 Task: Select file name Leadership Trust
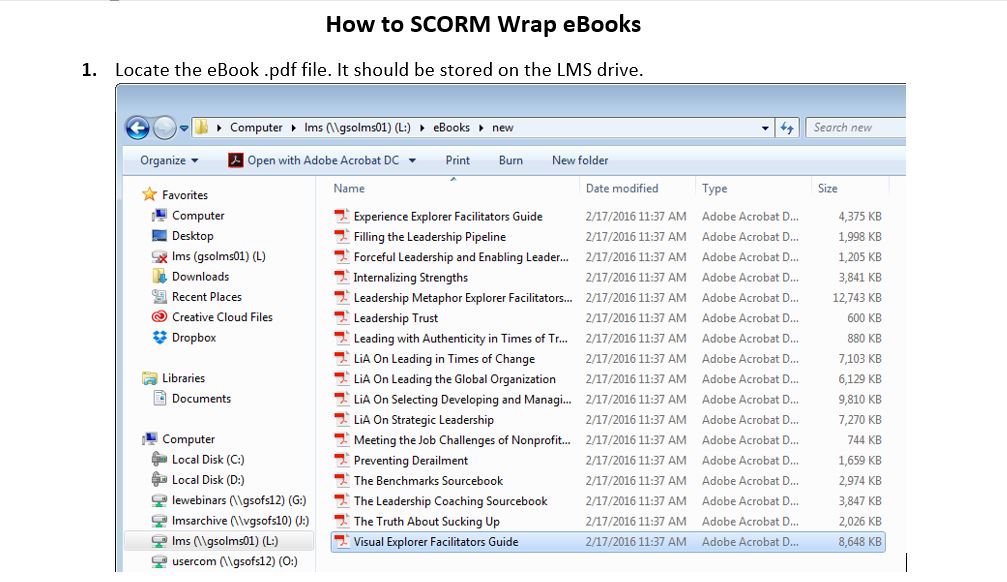(x=396, y=317)
